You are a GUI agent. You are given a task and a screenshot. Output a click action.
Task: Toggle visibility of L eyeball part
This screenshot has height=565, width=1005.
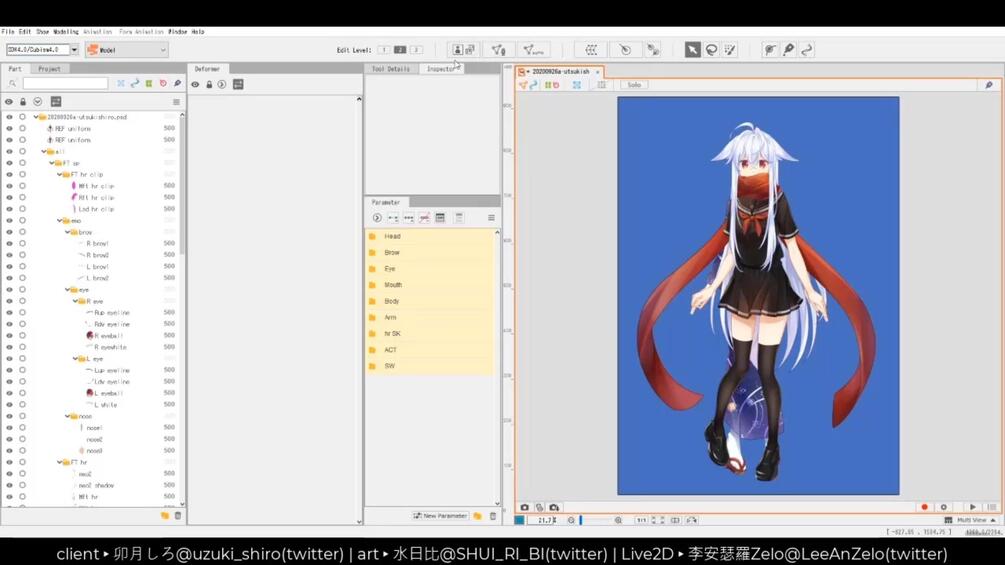[x=9, y=393]
